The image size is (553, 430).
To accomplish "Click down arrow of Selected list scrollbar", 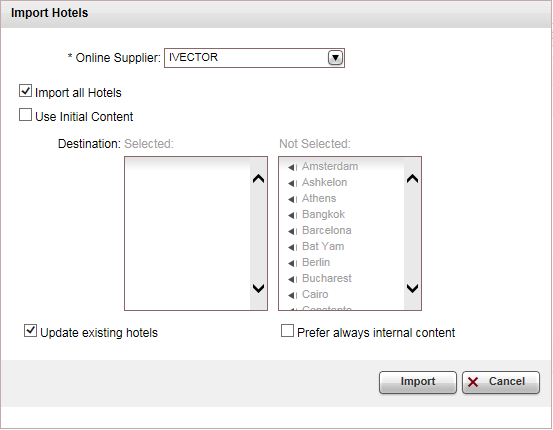I will [259, 288].
